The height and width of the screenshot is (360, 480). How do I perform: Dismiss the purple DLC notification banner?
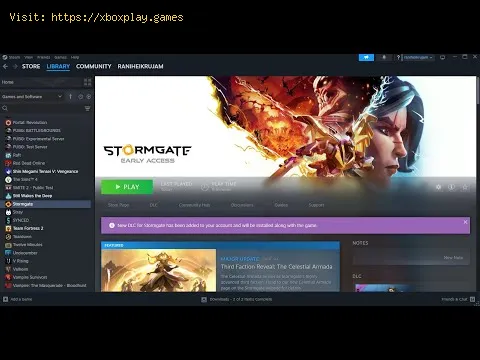[x=465, y=222]
